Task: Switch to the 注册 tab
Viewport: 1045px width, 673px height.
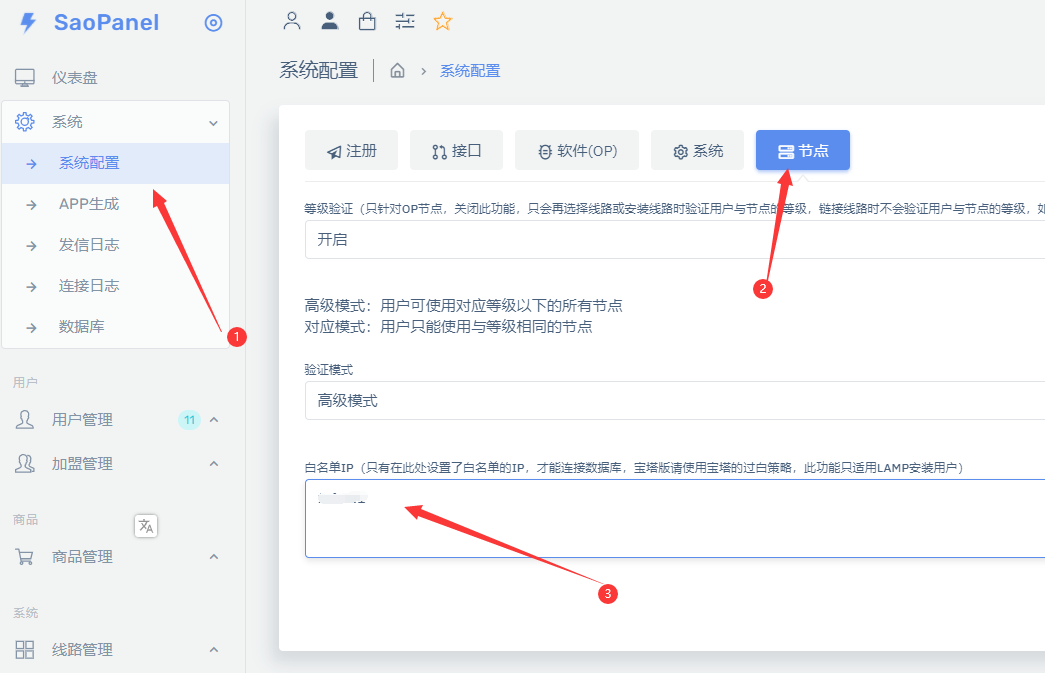Action: pyautogui.click(x=351, y=151)
